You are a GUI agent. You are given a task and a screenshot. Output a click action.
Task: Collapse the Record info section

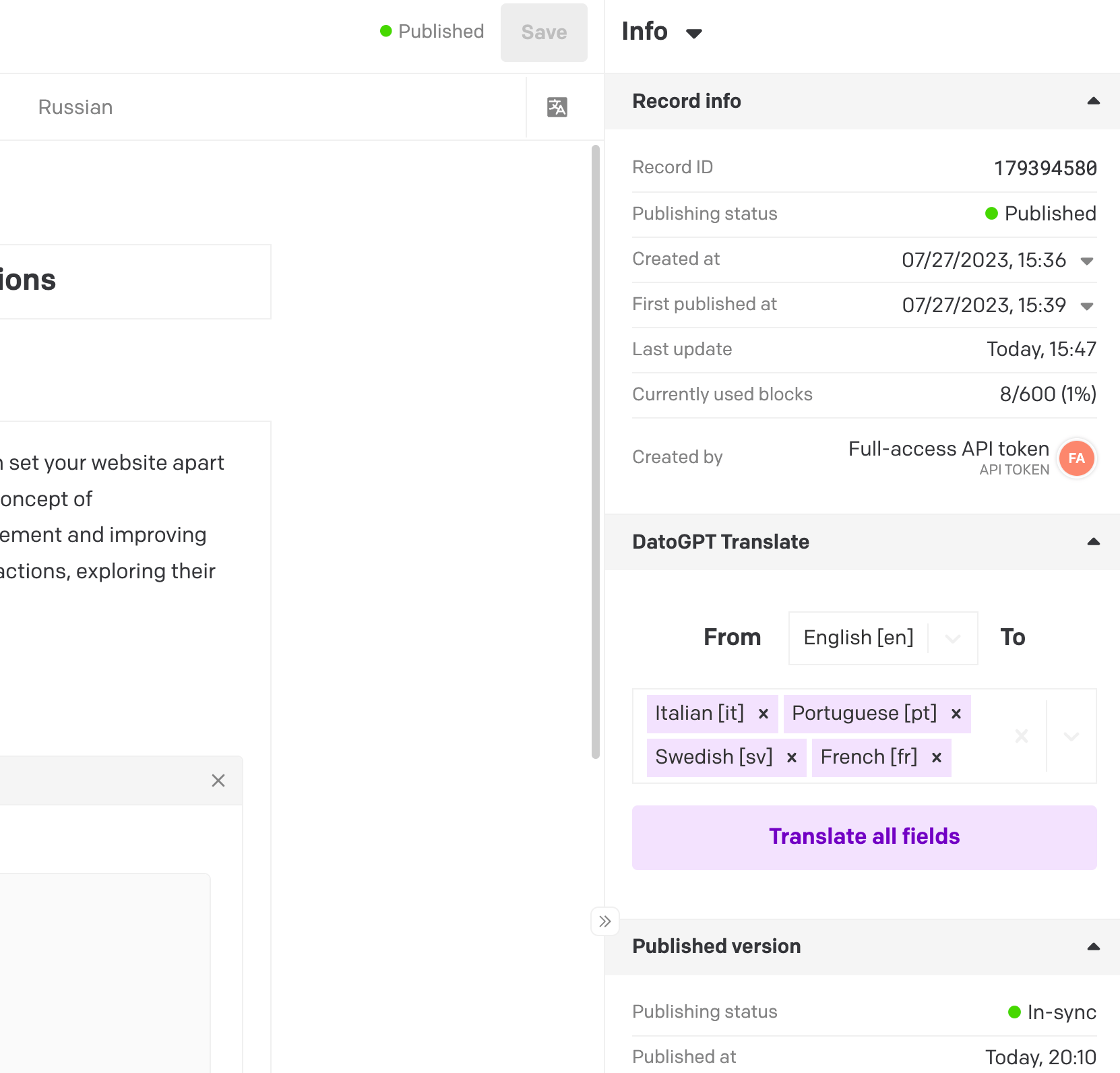pos(1093,101)
